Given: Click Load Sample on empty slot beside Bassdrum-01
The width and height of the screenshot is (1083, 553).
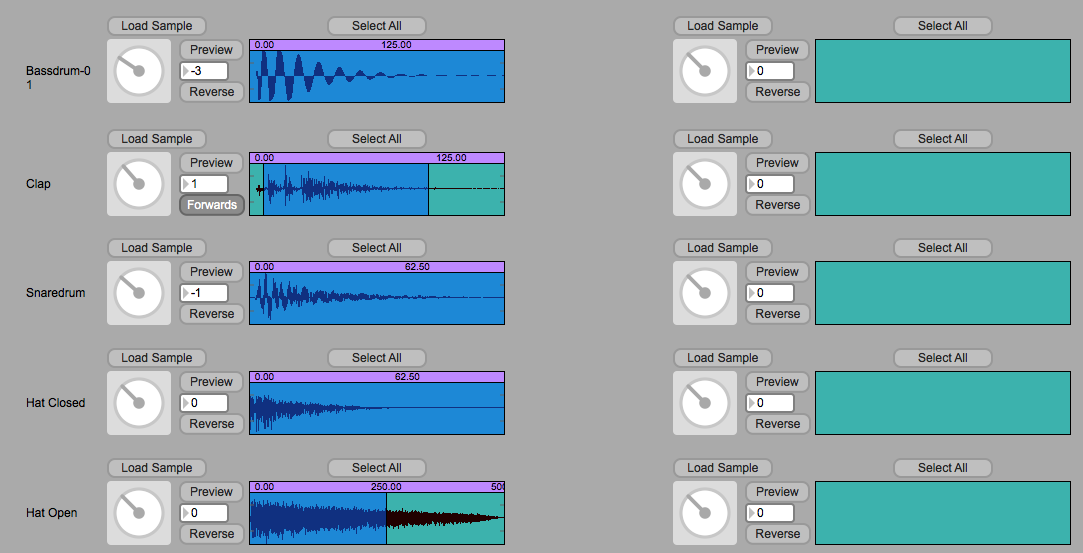Looking at the screenshot, I should [x=722, y=26].
